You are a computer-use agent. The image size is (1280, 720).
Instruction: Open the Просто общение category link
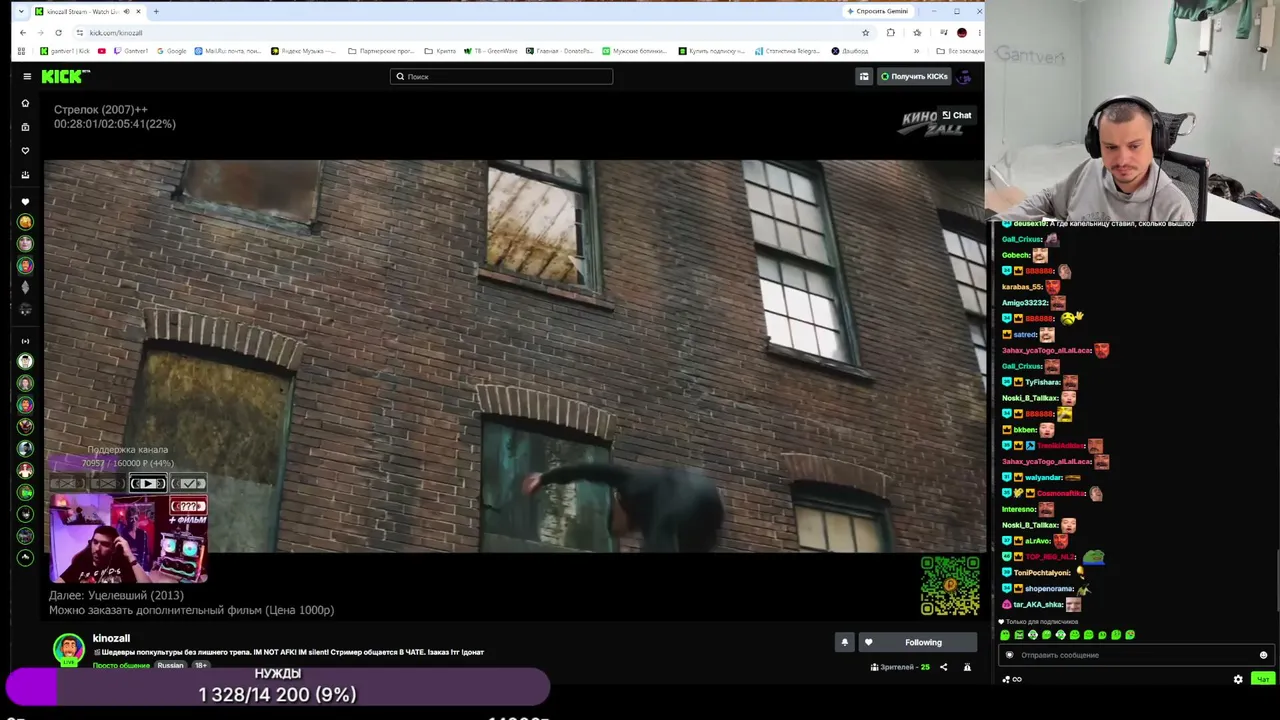(x=121, y=665)
